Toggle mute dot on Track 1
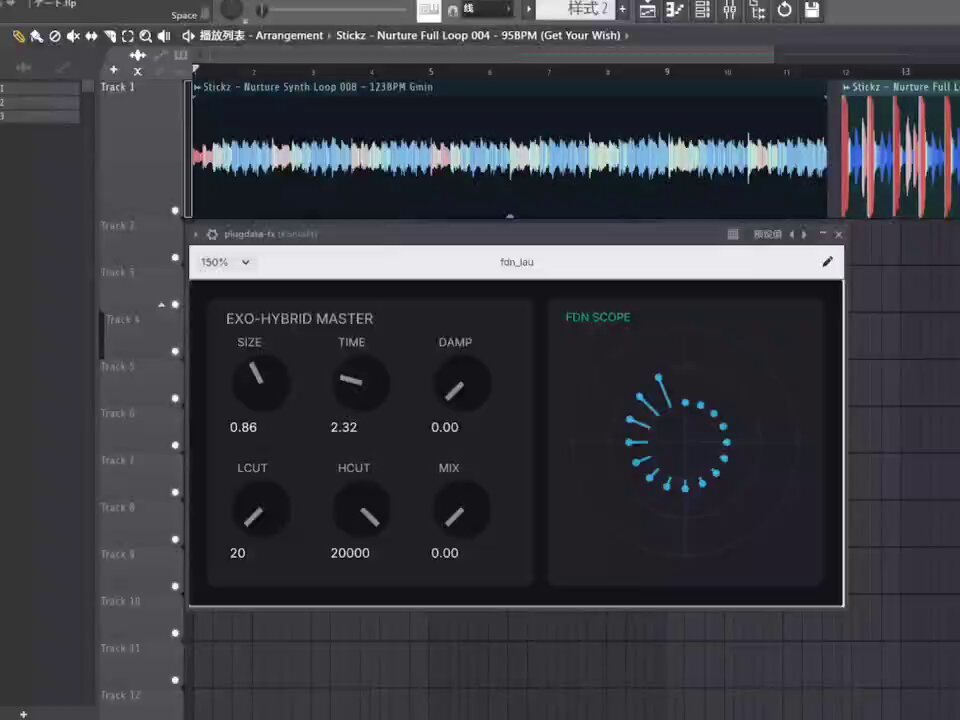Screen dimensions: 960x720 [x=175, y=211]
